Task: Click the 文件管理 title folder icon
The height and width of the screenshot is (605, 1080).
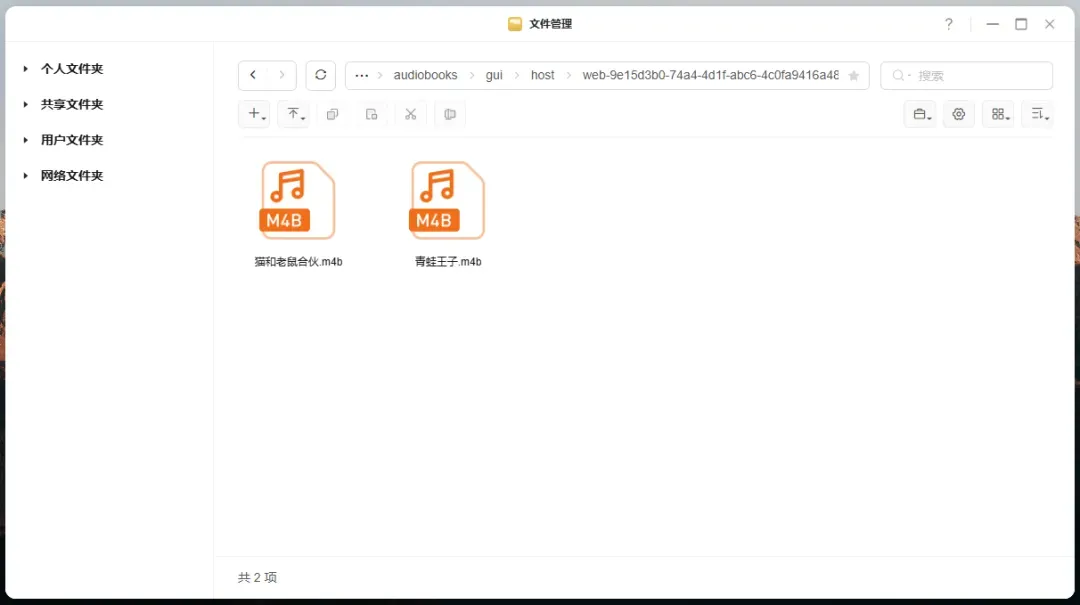Action: coord(515,24)
